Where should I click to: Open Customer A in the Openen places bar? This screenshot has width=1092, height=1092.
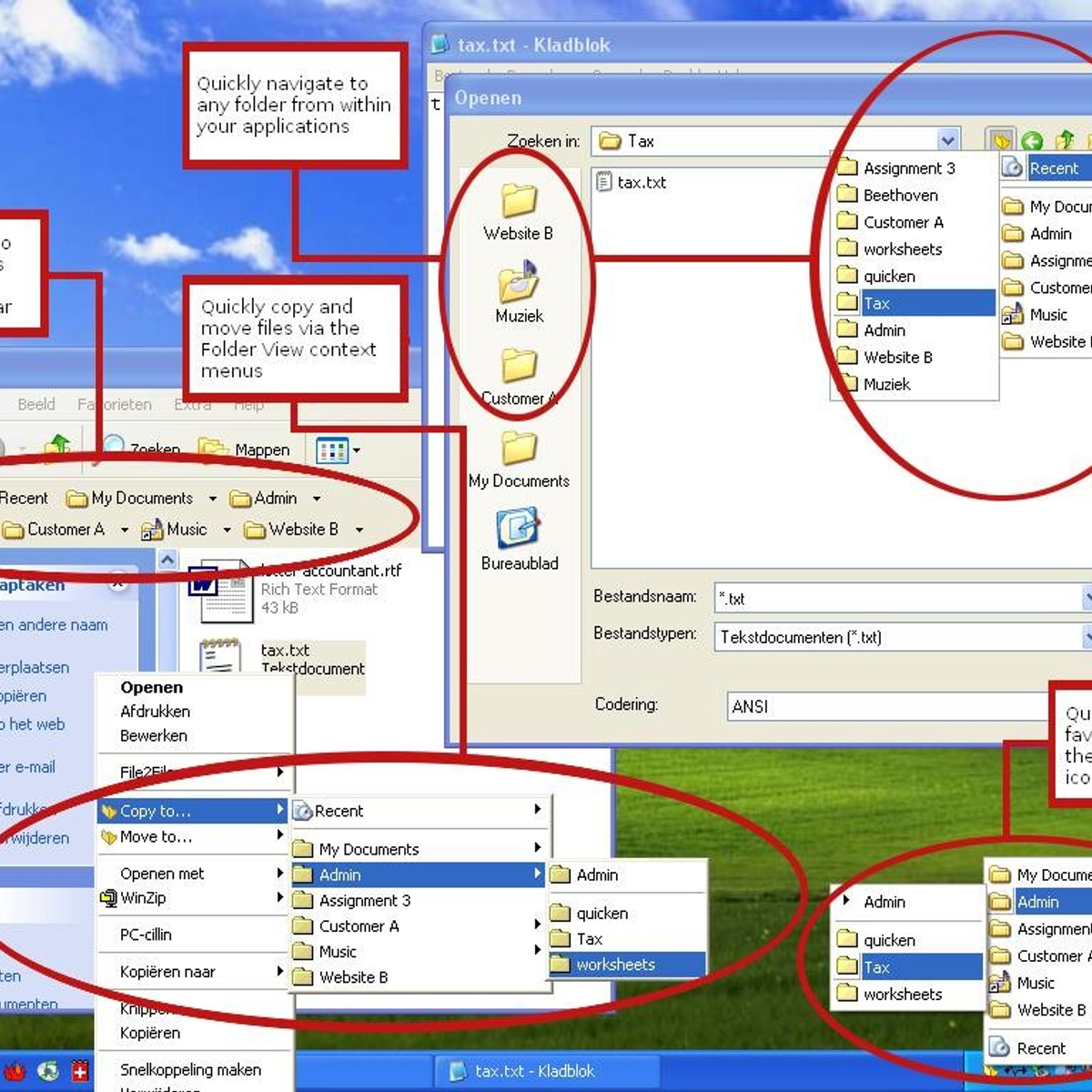pyautogui.click(x=519, y=376)
